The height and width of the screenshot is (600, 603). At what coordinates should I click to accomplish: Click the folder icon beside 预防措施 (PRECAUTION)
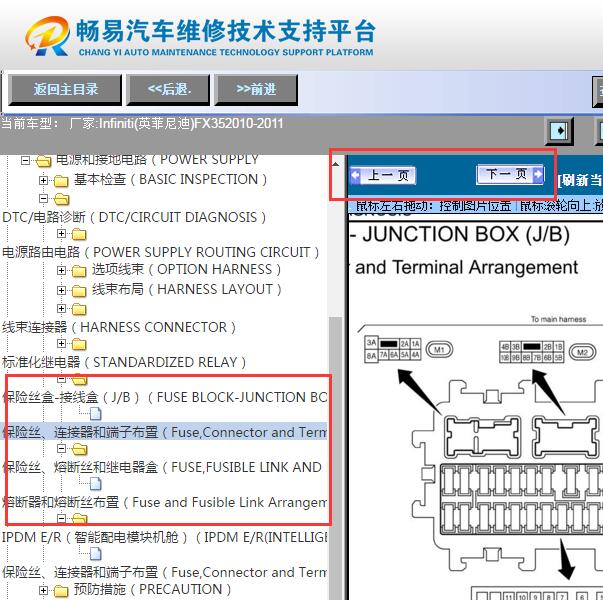61,590
